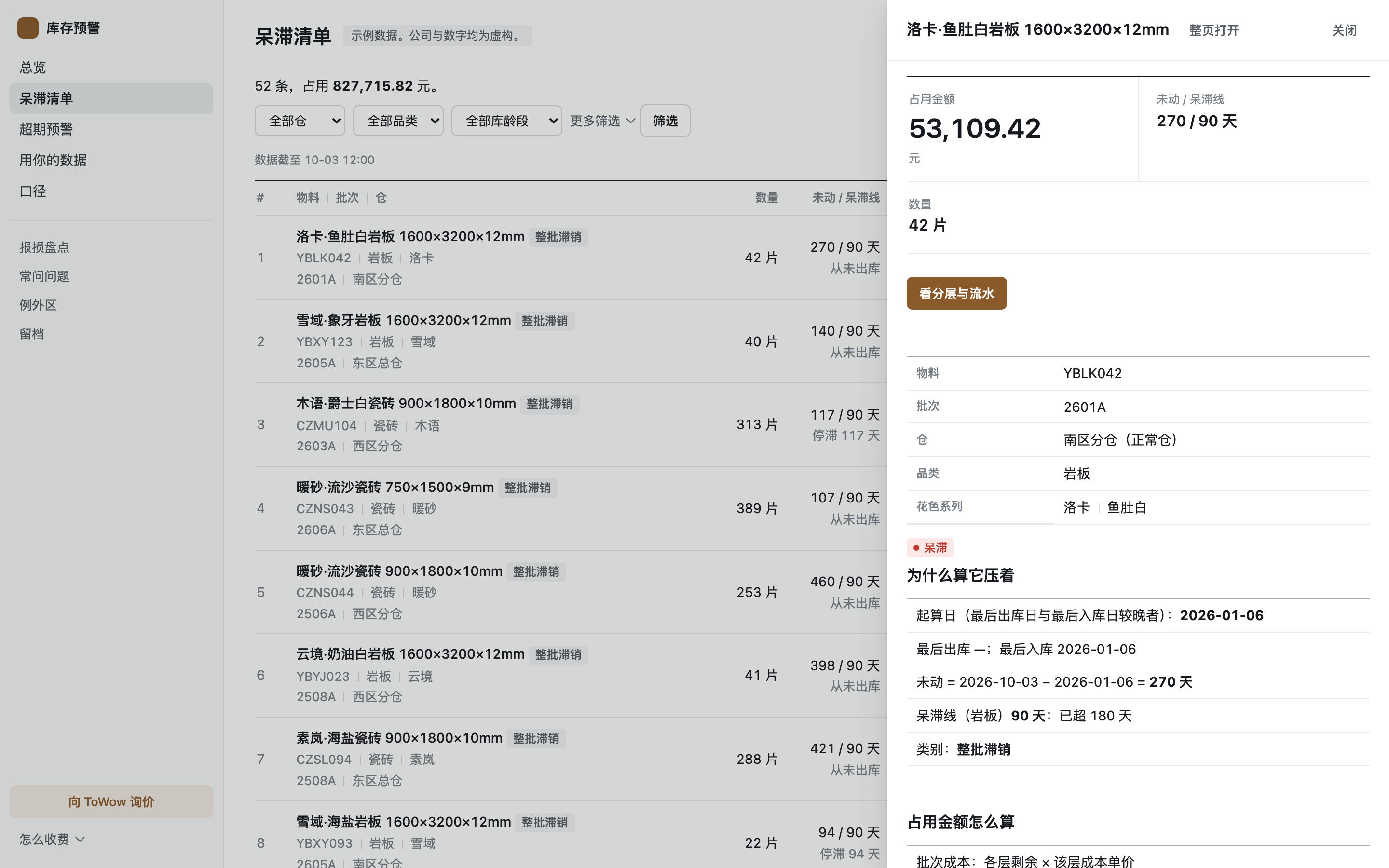Viewport: 1389px width, 868px height.
Task: Open the 全部仓 warehouse dropdown
Action: pyautogui.click(x=300, y=121)
